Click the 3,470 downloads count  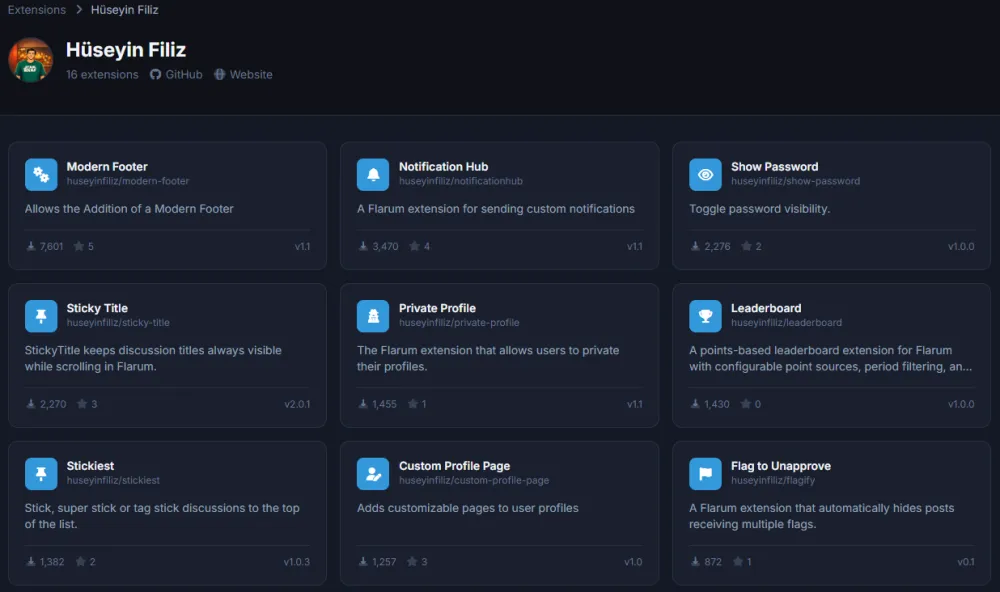coord(385,246)
